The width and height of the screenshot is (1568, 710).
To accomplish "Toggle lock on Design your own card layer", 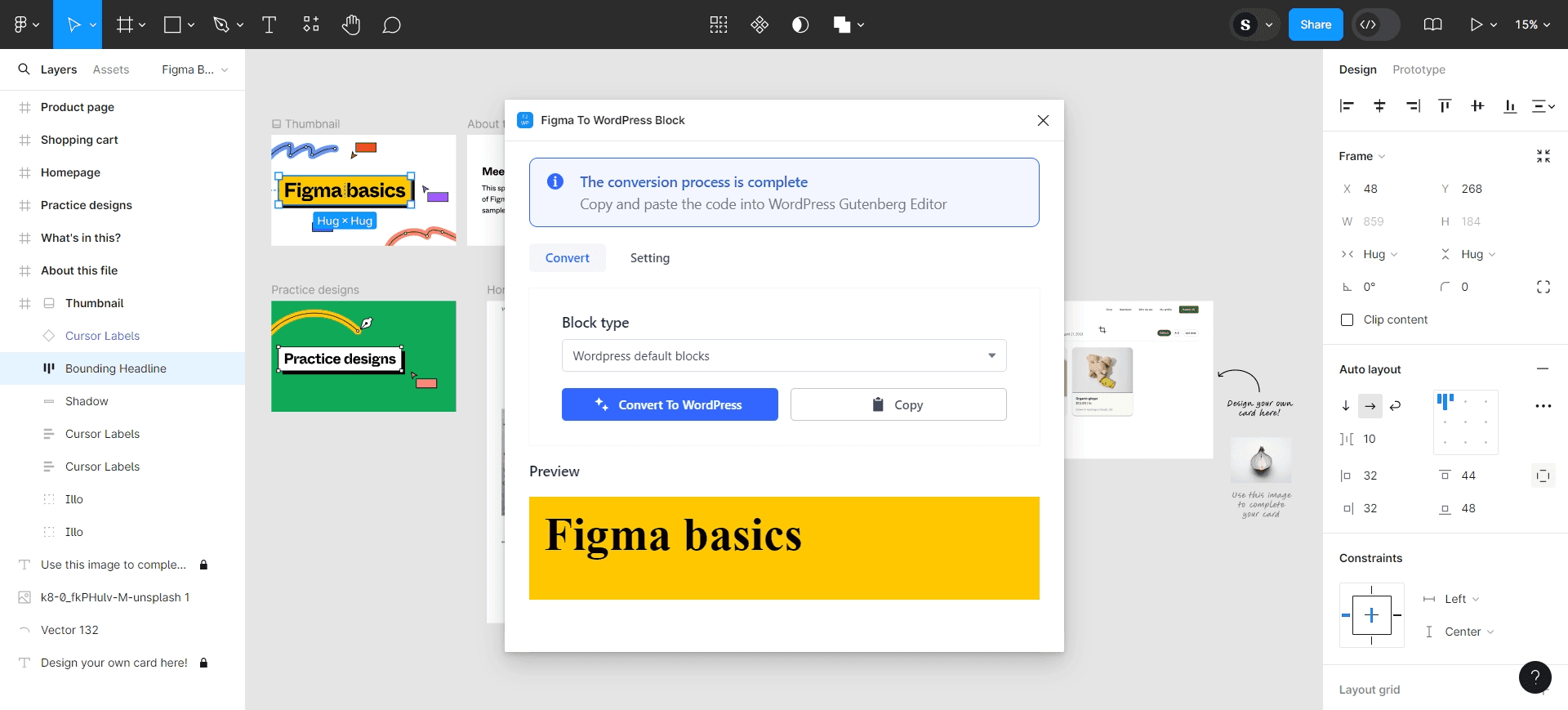I will [x=204, y=663].
